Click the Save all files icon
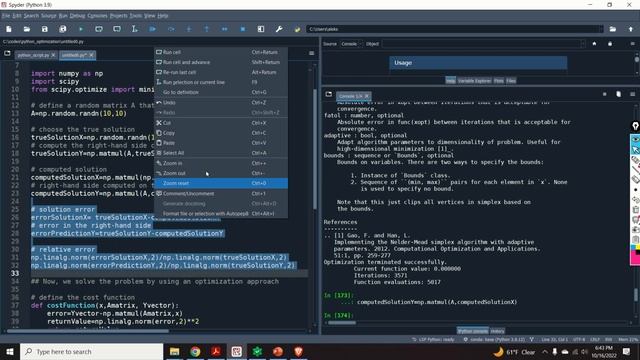This screenshot has height=360, width=640. point(63,29)
